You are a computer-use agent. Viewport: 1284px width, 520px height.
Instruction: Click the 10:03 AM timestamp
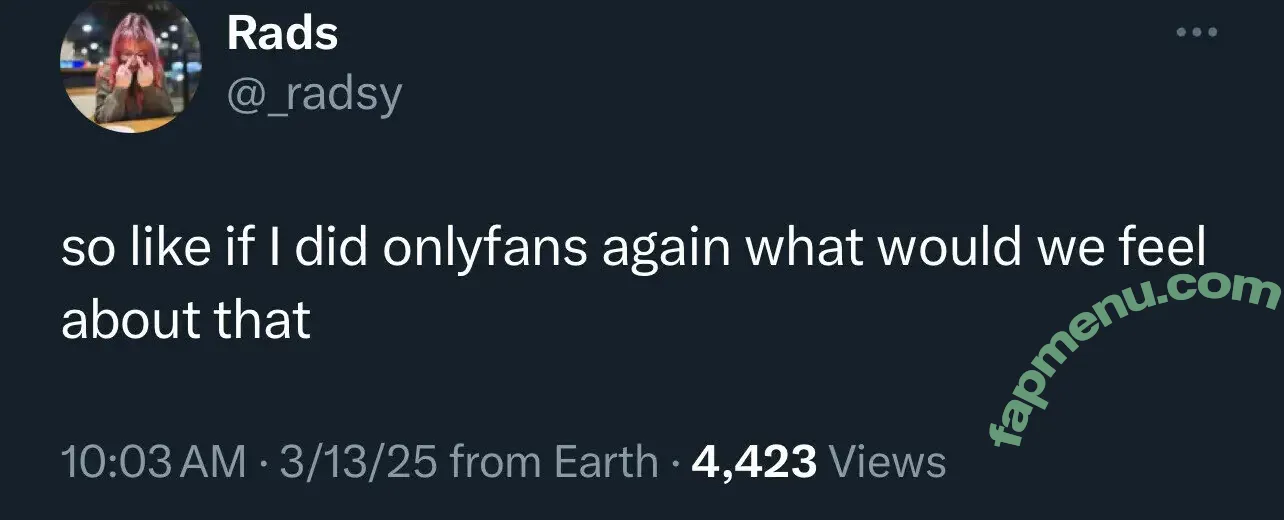153,462
